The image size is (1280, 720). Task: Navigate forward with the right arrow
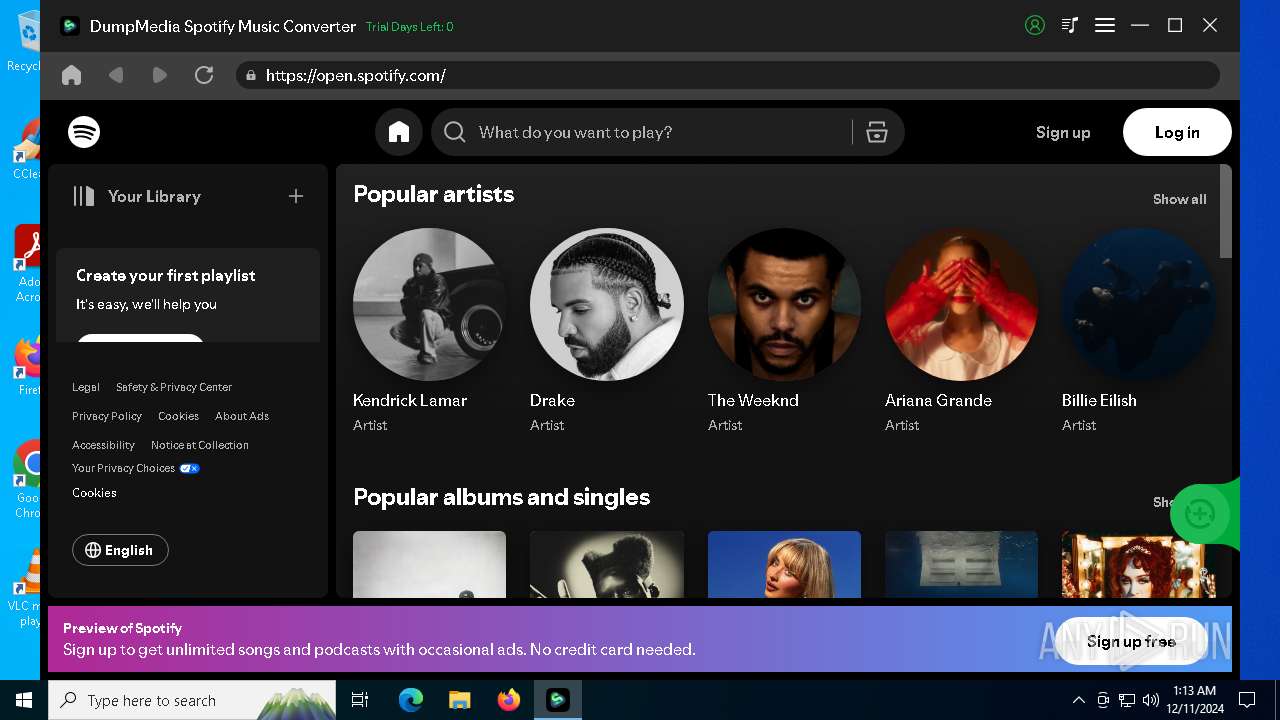159,75
